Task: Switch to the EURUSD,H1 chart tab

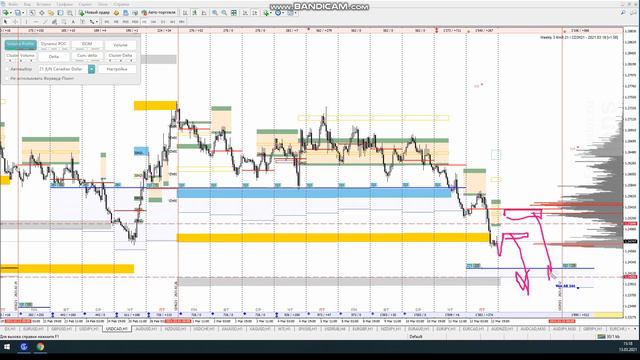Action: 33,329
